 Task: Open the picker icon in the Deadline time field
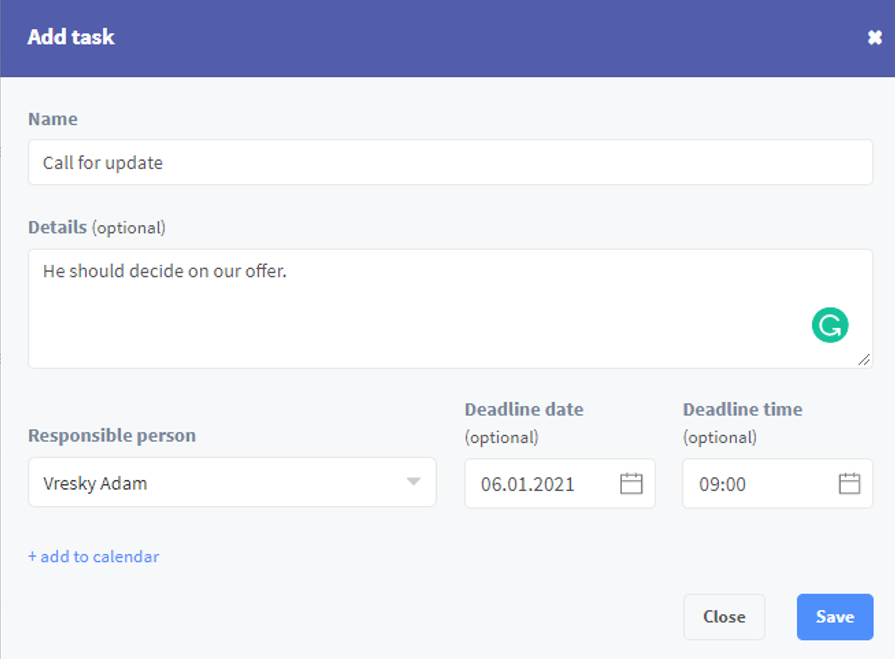[849, 483]
